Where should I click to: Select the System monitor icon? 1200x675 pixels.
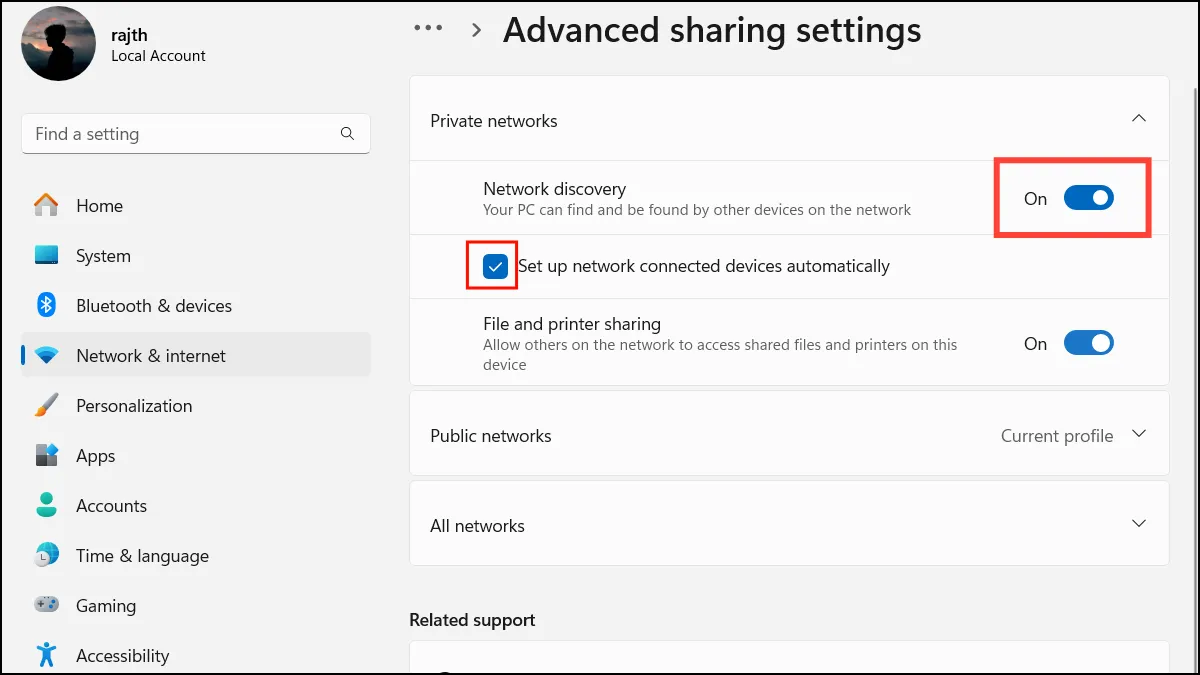[x=46, y=256]
